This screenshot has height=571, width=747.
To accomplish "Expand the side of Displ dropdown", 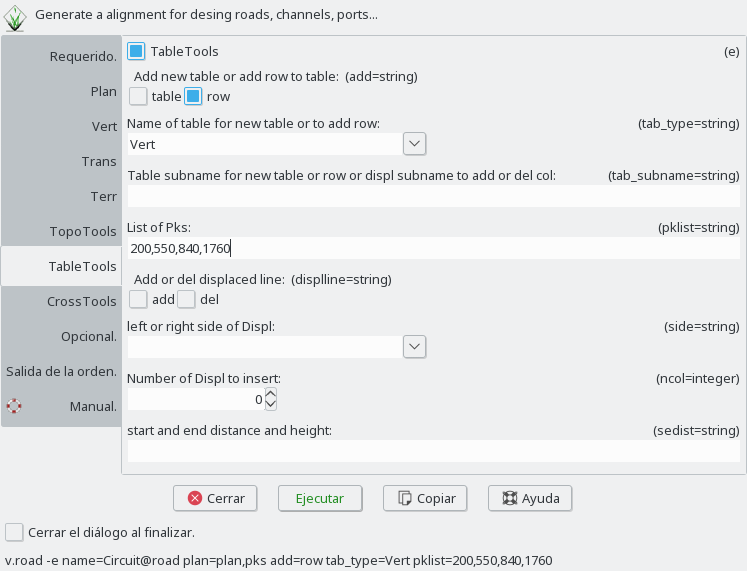I will tap(415, 346).
